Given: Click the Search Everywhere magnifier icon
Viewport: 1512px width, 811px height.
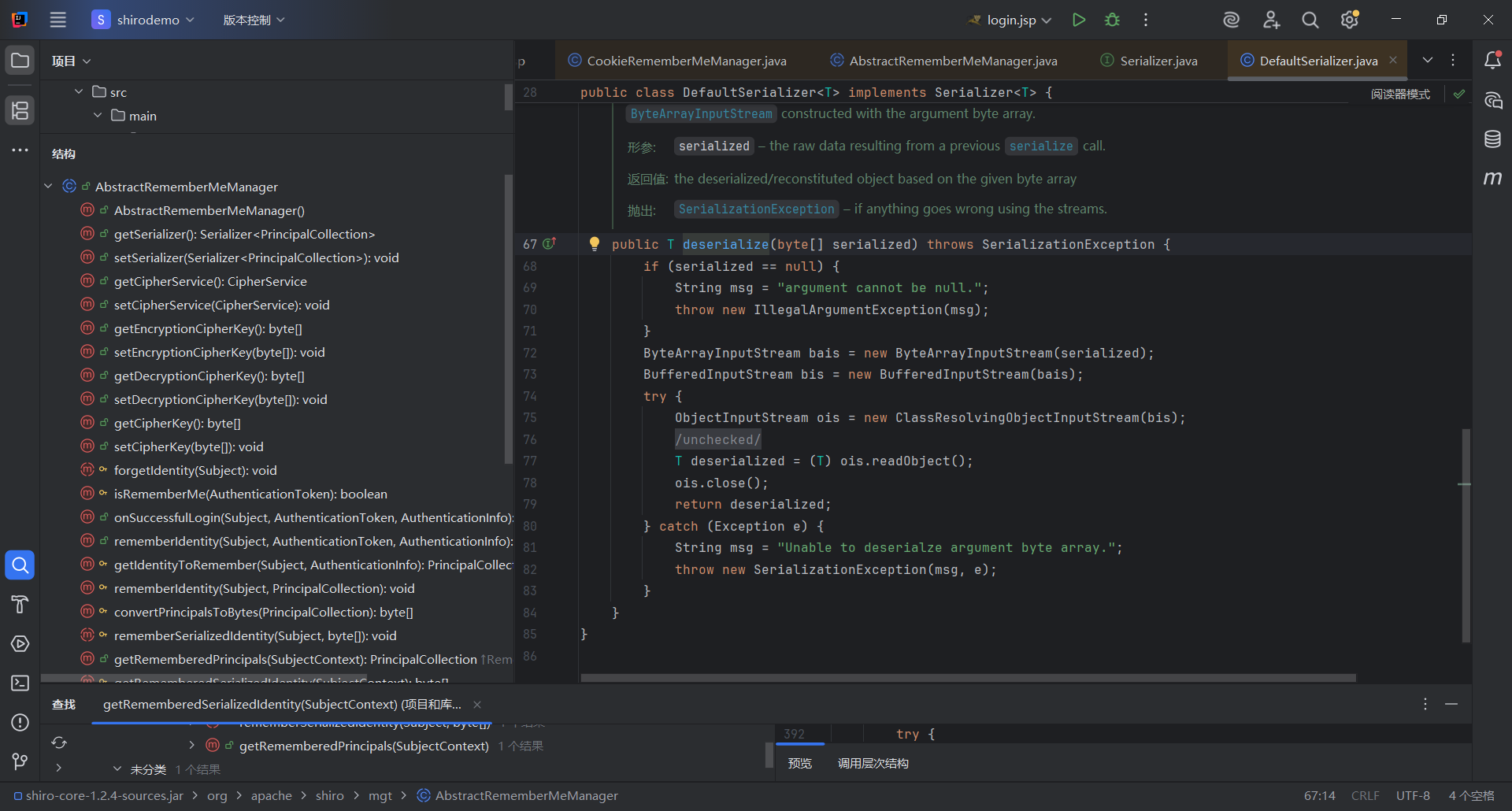Looking at the screenshot, I should (x=1310, y=20).
